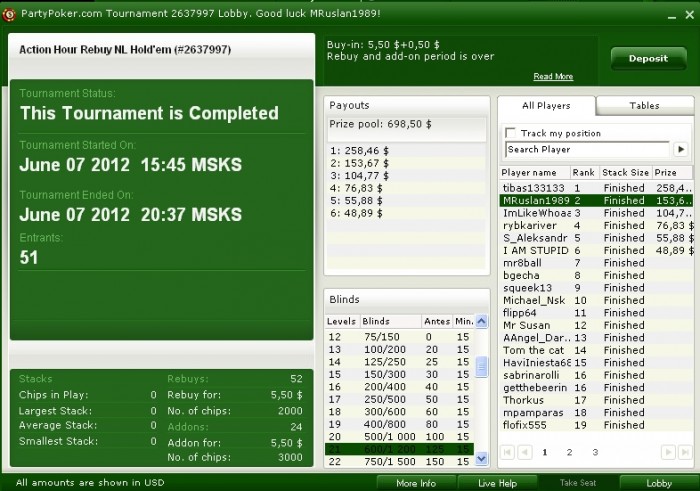700x491 pixels.
Task: Click the More Info button
Action: pyautogui.click(x=416, y=483)
